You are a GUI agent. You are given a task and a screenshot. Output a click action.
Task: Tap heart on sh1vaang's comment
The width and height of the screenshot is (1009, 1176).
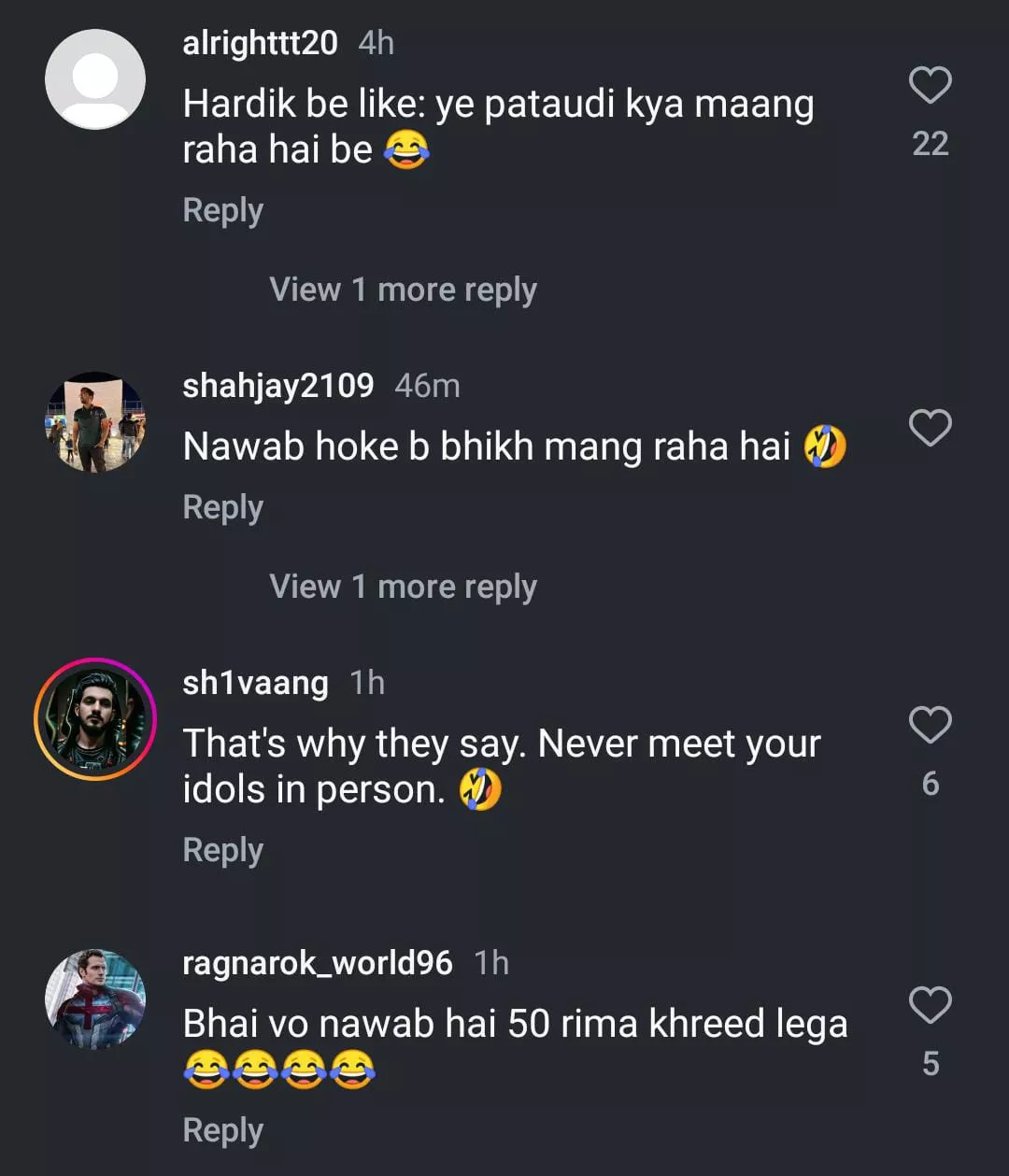coord(930,726)
